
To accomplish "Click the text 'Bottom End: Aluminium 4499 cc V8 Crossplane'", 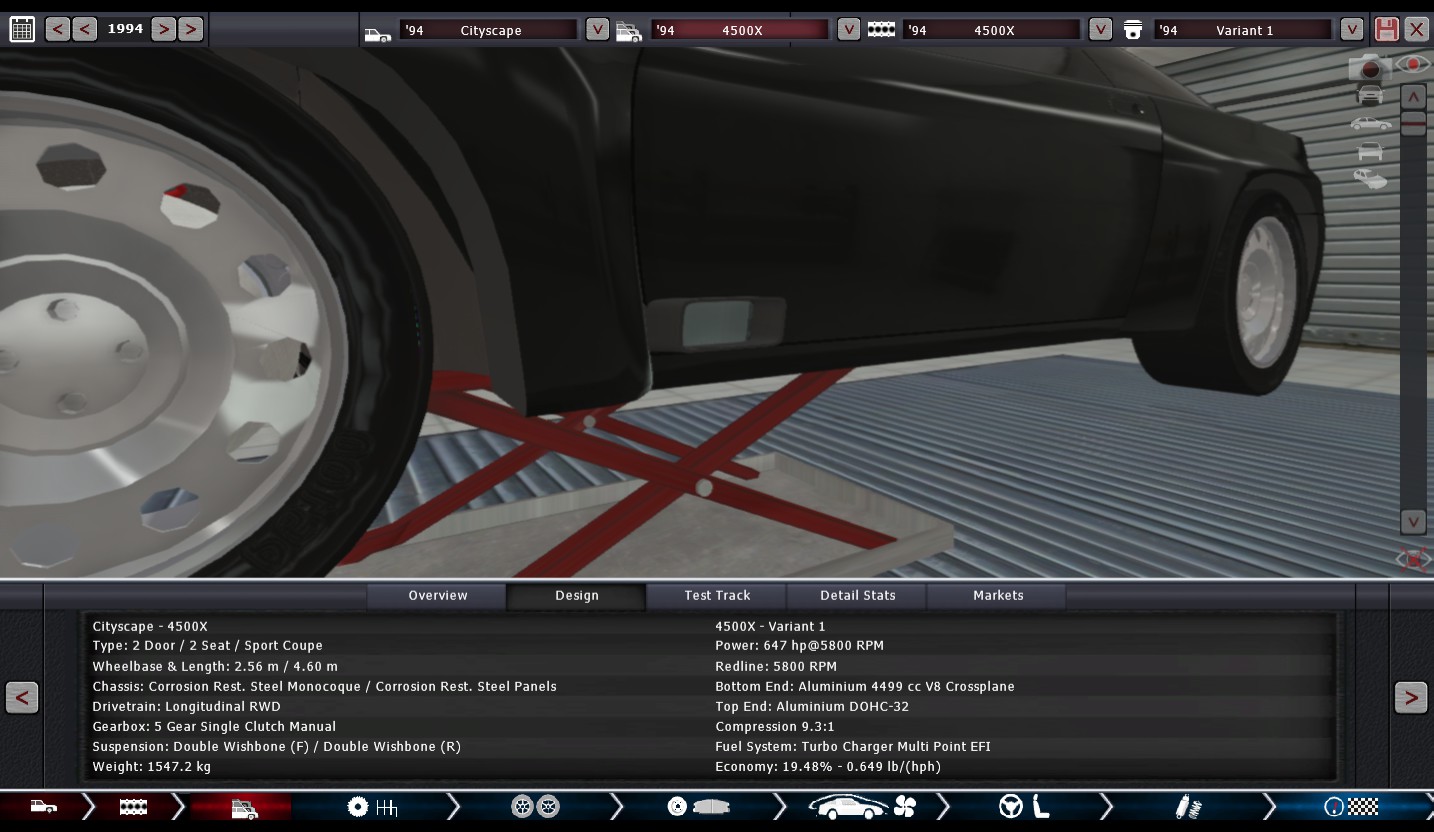I will 865,687.
